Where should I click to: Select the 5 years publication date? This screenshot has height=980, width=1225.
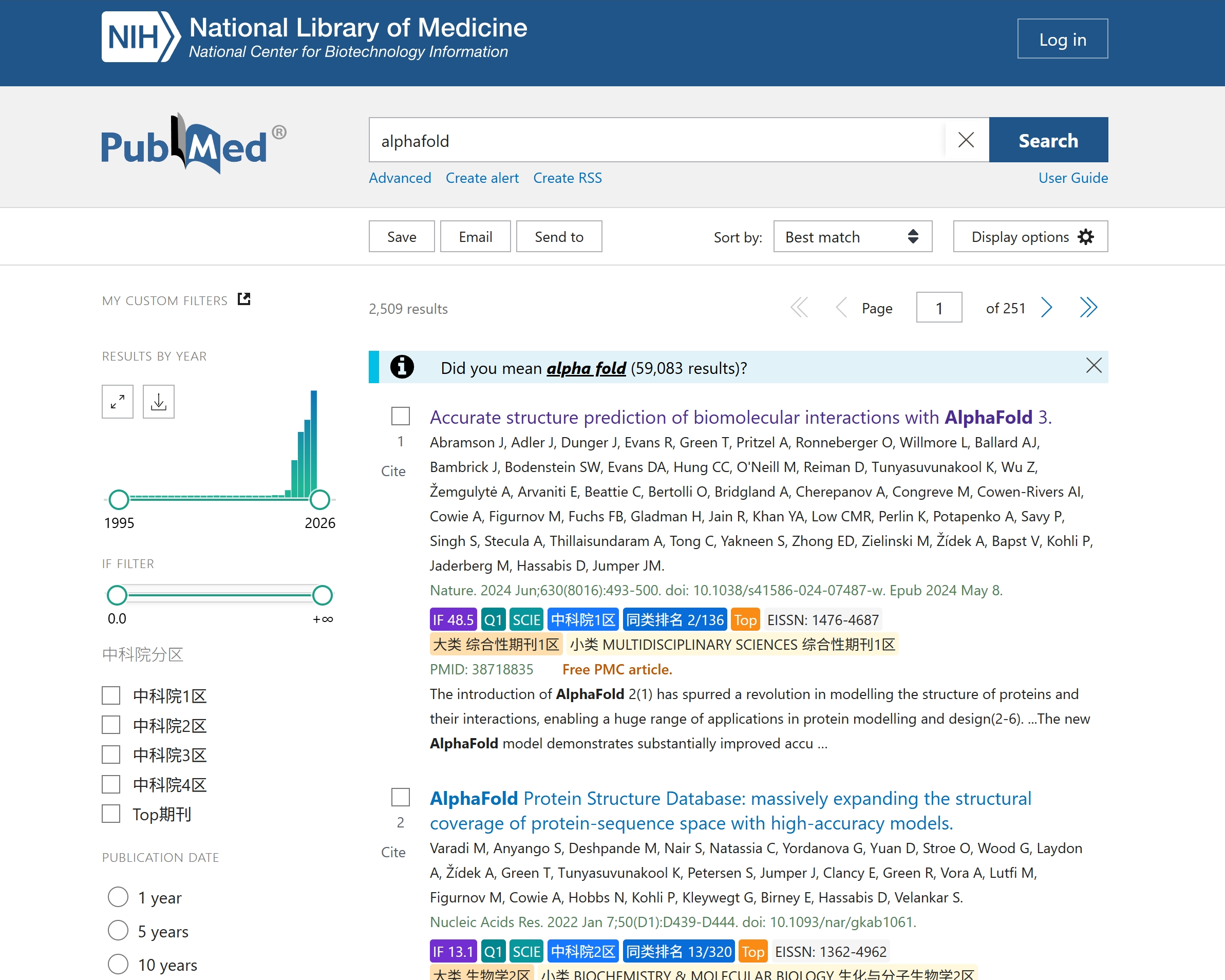tap(118, 931)
